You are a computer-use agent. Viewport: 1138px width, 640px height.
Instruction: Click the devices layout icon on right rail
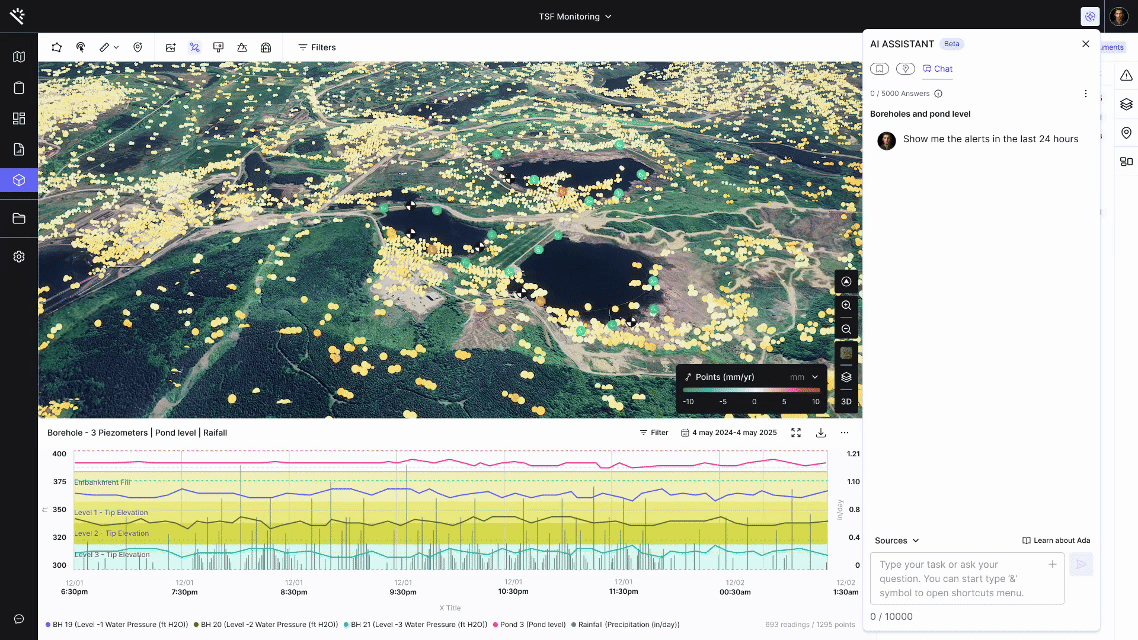(x=1126, y=162)
